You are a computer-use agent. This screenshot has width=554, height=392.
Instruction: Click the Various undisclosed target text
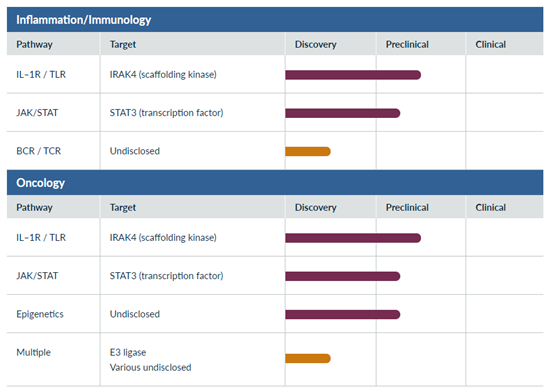pyautogui.click(x=151, y=368)
